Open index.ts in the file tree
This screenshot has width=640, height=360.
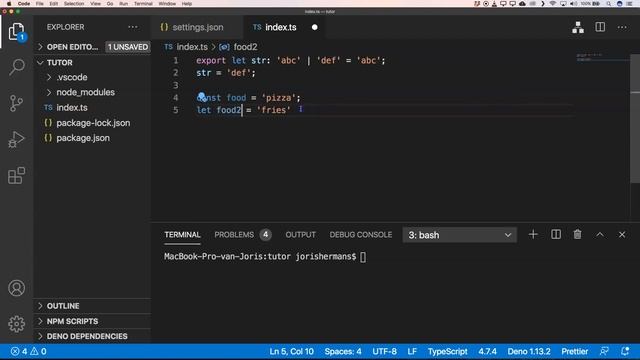tap(72, 107)
